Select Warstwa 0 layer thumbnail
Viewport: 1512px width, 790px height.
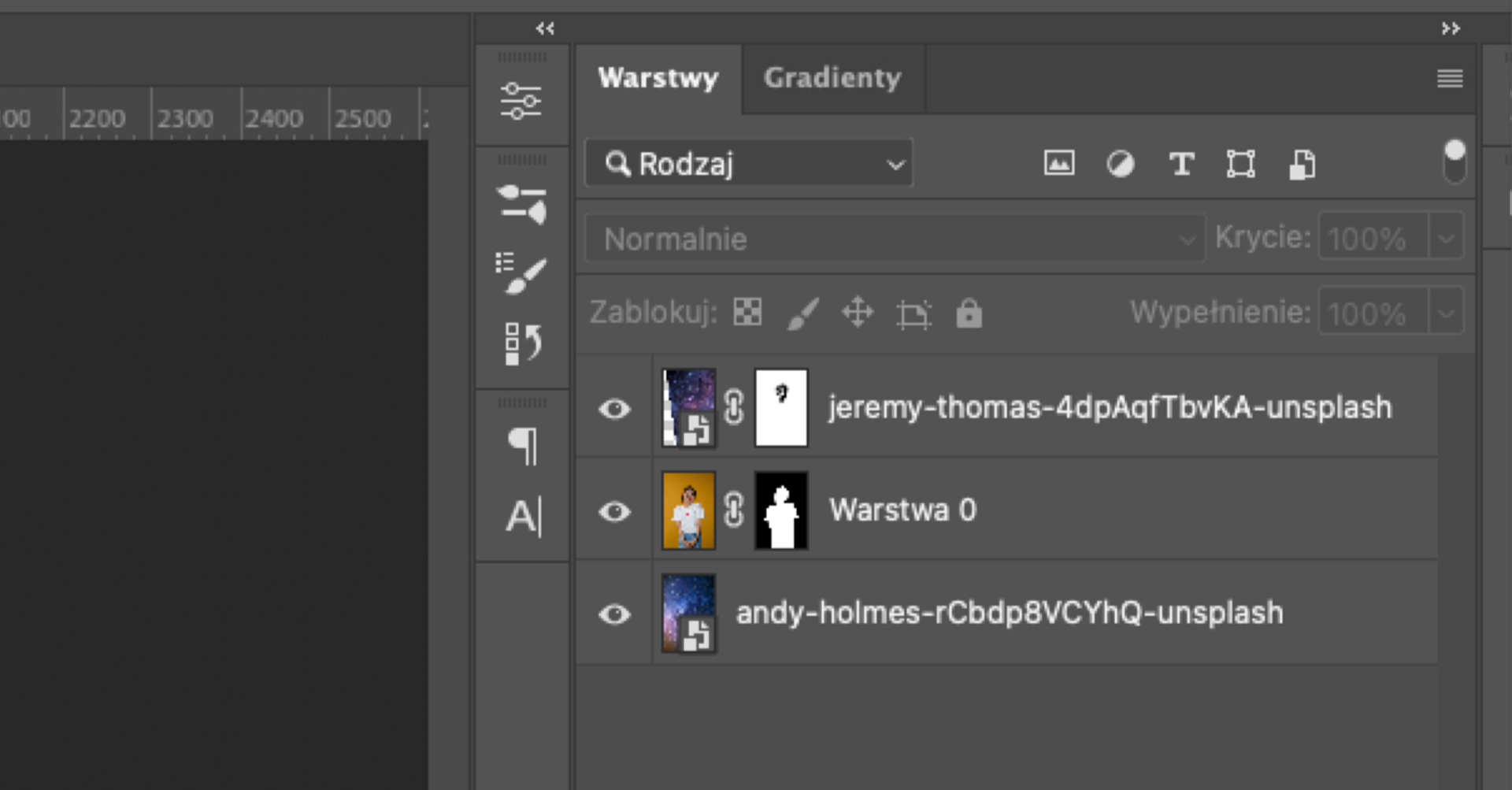(x=688, y=510)
